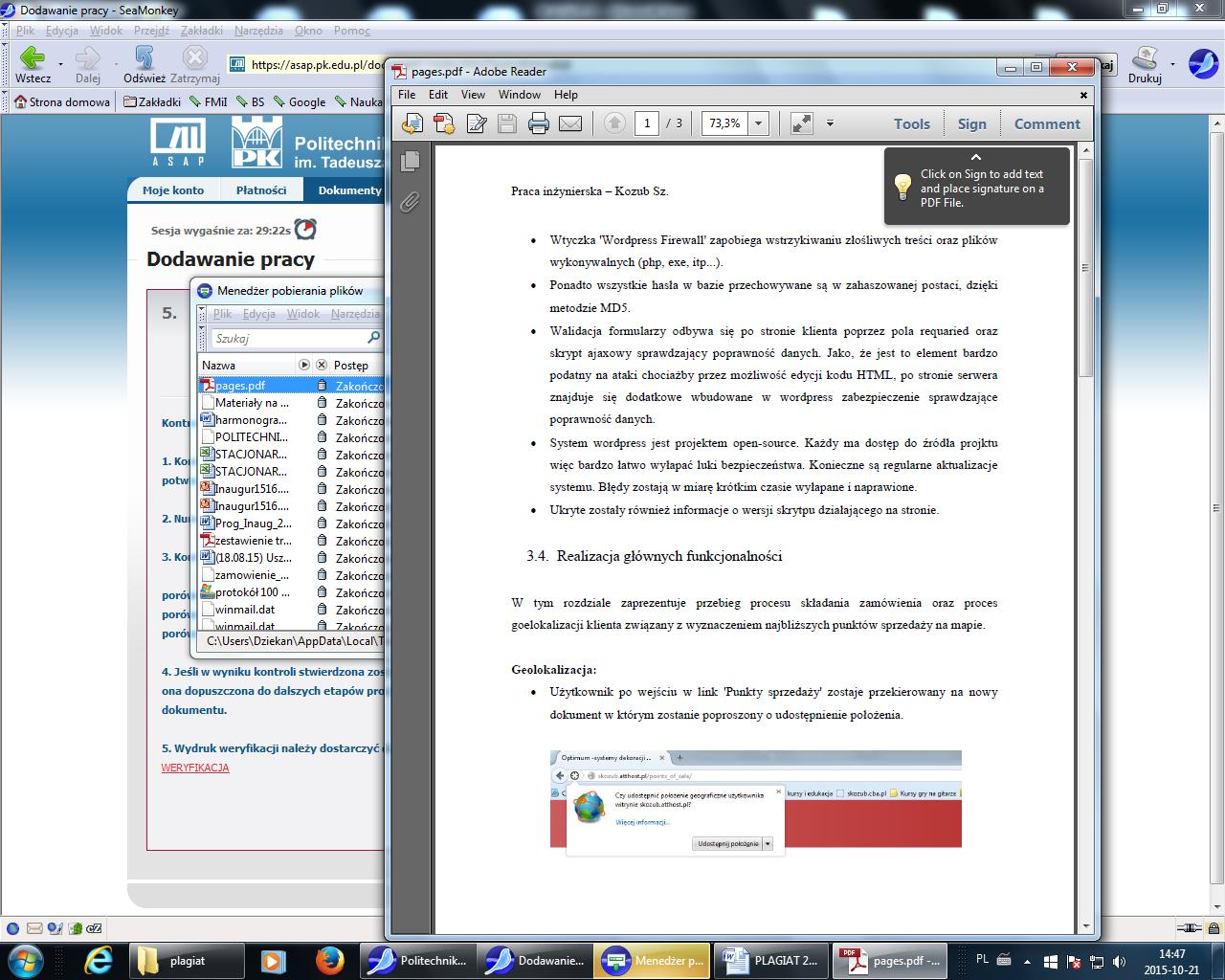Open the Płatności tab on the ASAP page

point(261,189)
